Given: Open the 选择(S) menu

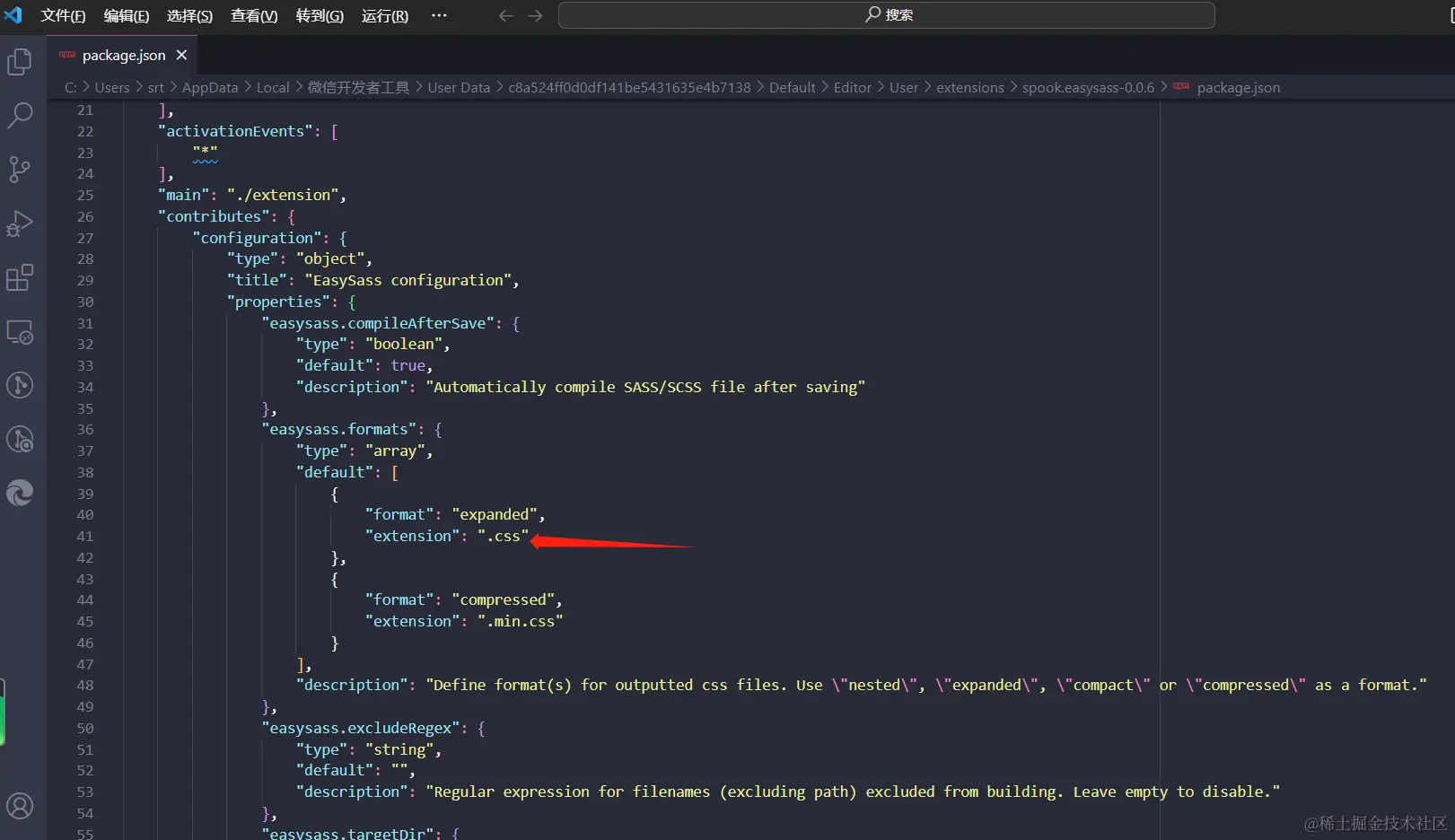Looking at the screenshot, I should [189, 15].
